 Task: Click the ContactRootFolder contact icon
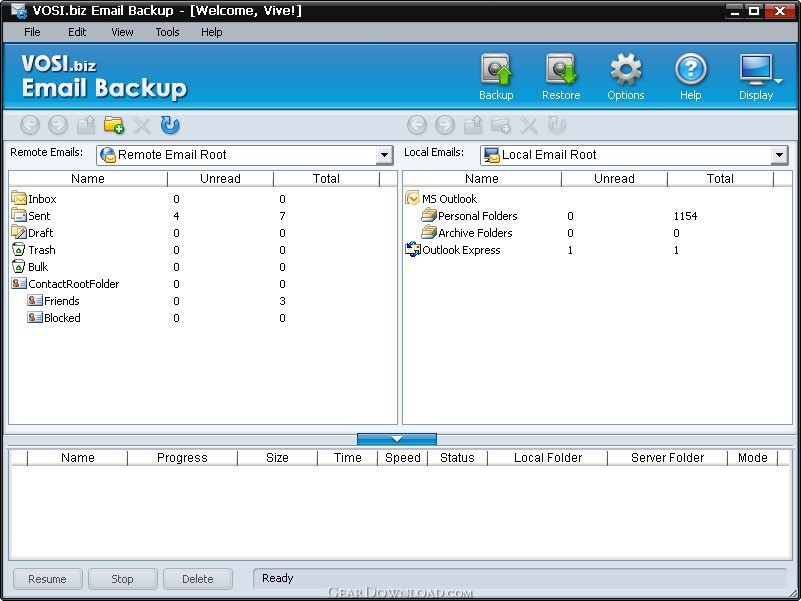coord(19,283)
